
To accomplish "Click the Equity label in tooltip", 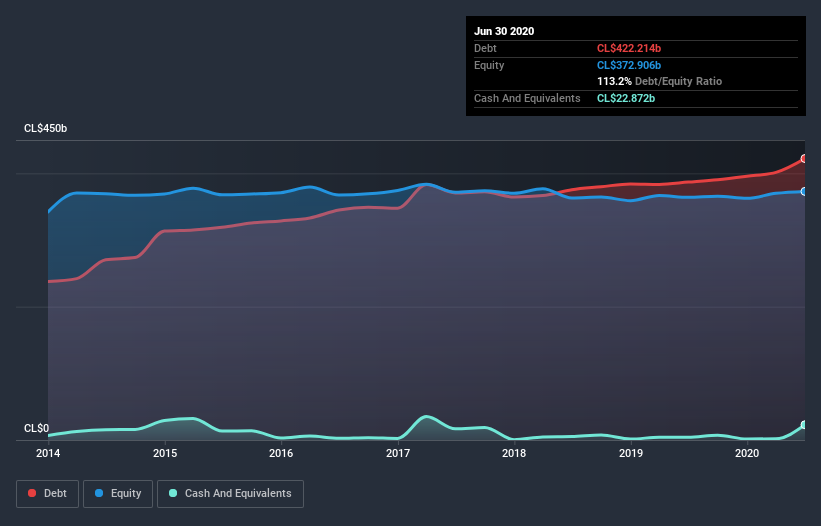I will click(489, 65).
